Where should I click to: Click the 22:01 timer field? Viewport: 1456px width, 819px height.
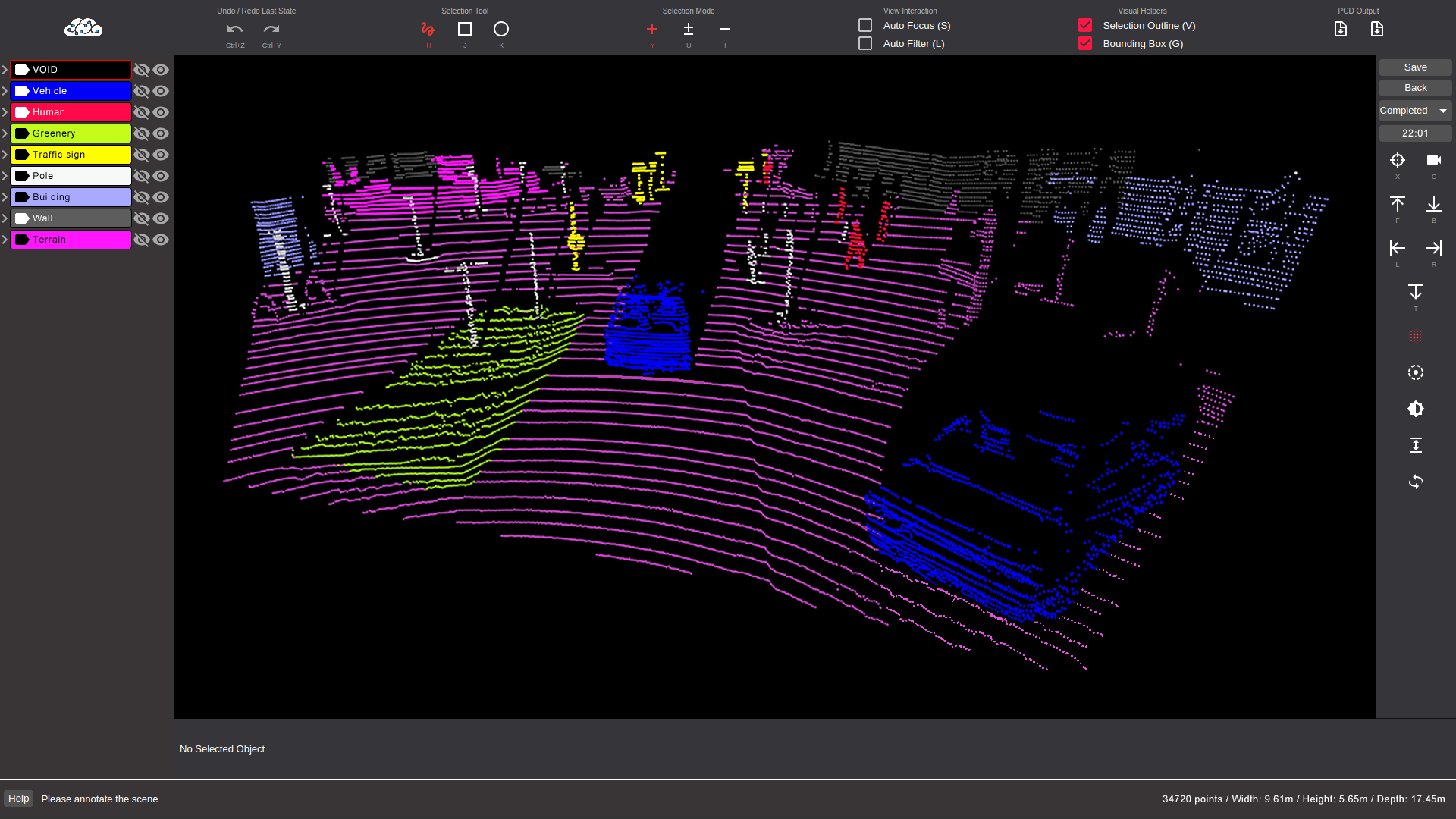(1415, 133)
